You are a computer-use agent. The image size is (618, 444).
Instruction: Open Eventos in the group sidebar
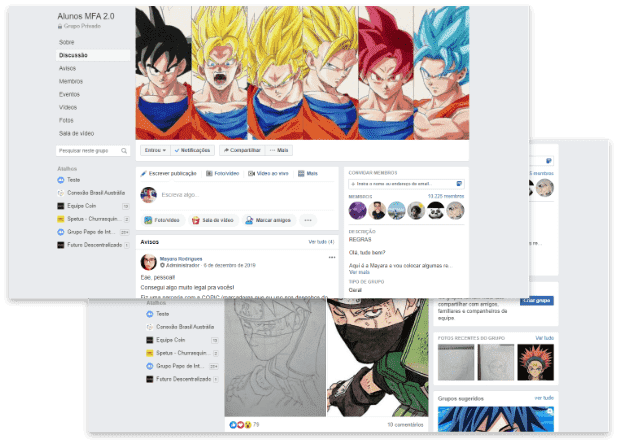point(69,94)
